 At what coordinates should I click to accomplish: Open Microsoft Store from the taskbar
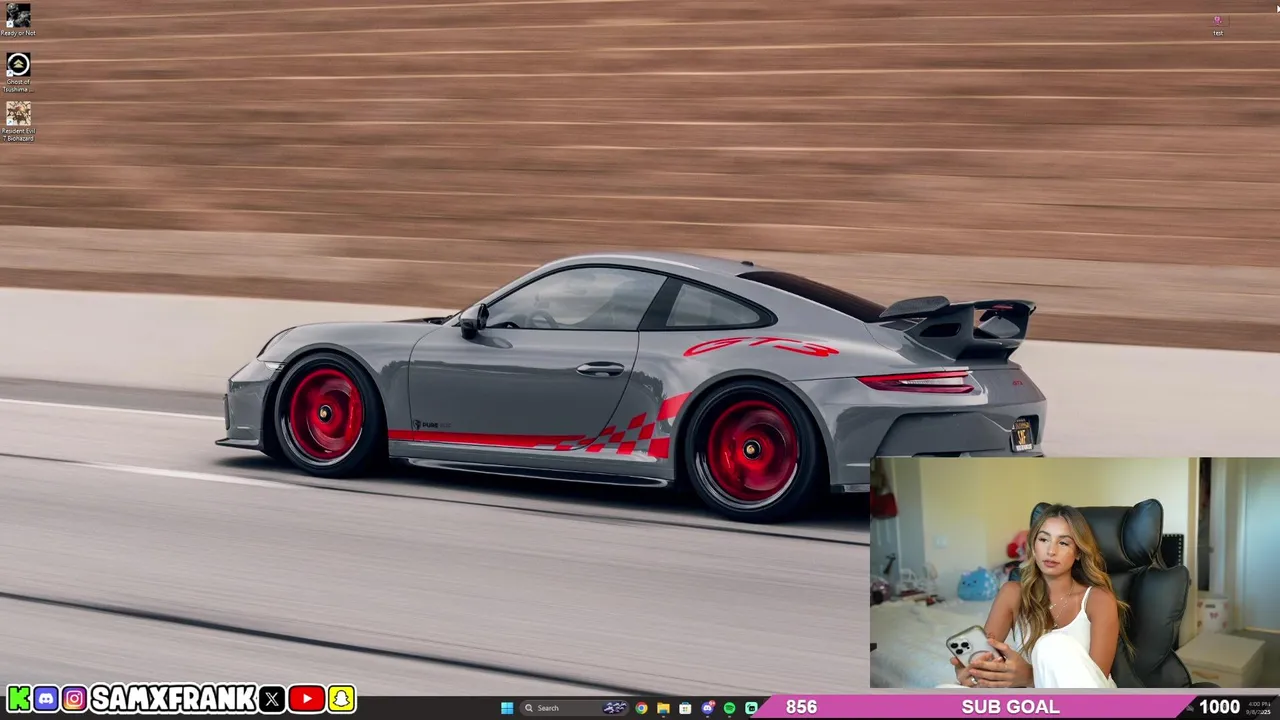click(685, 708)
